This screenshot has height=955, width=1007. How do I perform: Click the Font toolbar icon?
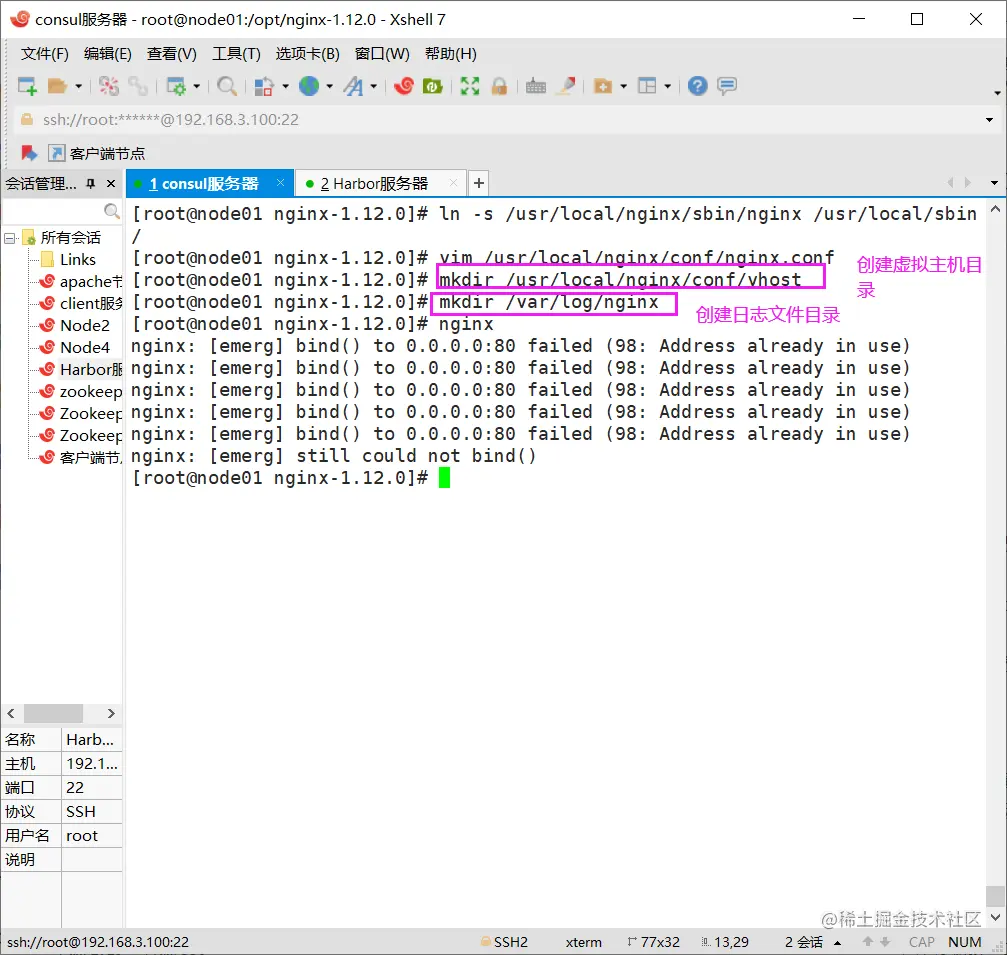pyautogui.click(x=353, y=86)
